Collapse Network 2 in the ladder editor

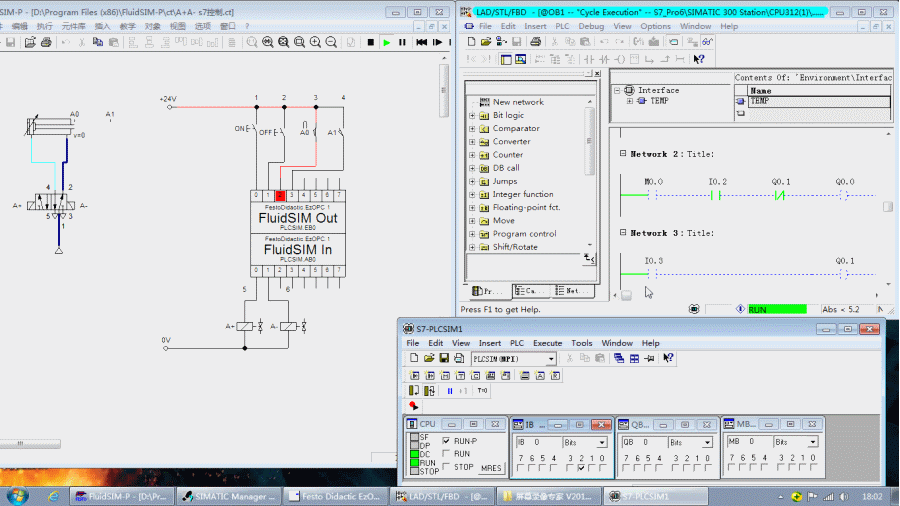pos(623,154)
